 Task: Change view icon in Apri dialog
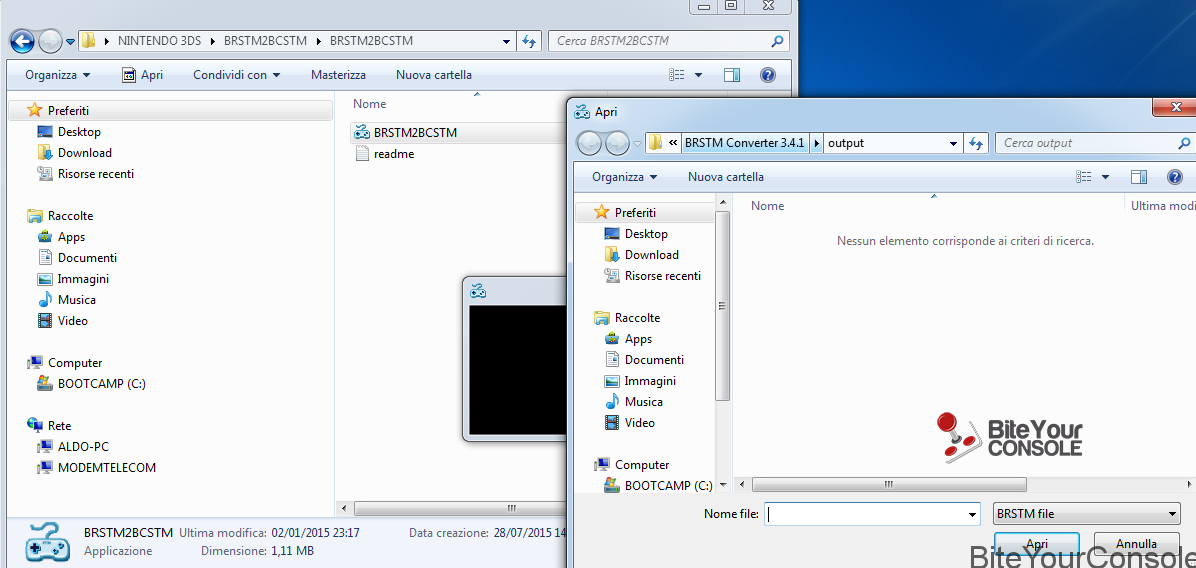click(x=1084, y=177)
